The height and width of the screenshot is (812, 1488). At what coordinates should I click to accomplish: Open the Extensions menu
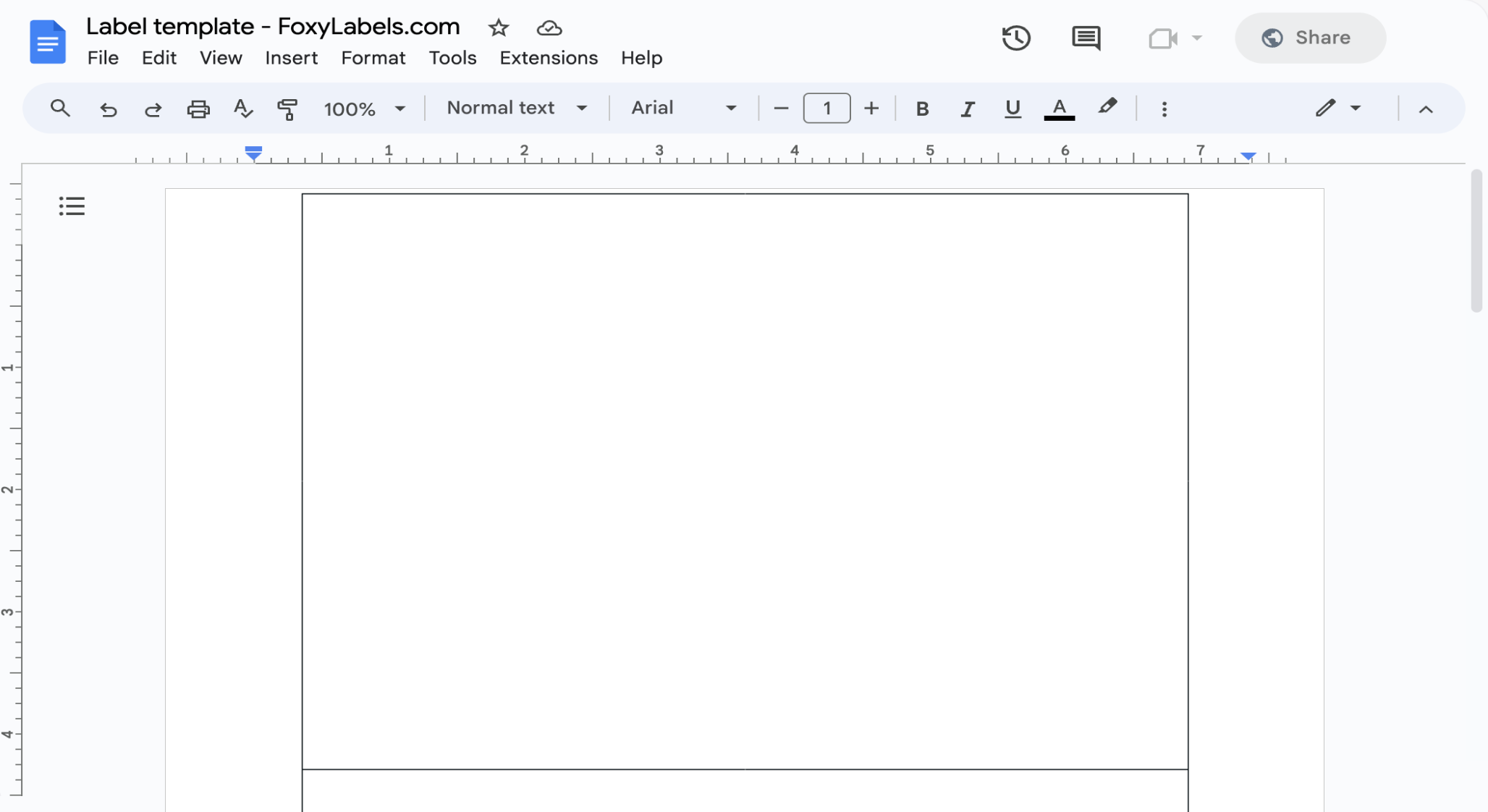[548, 58]
